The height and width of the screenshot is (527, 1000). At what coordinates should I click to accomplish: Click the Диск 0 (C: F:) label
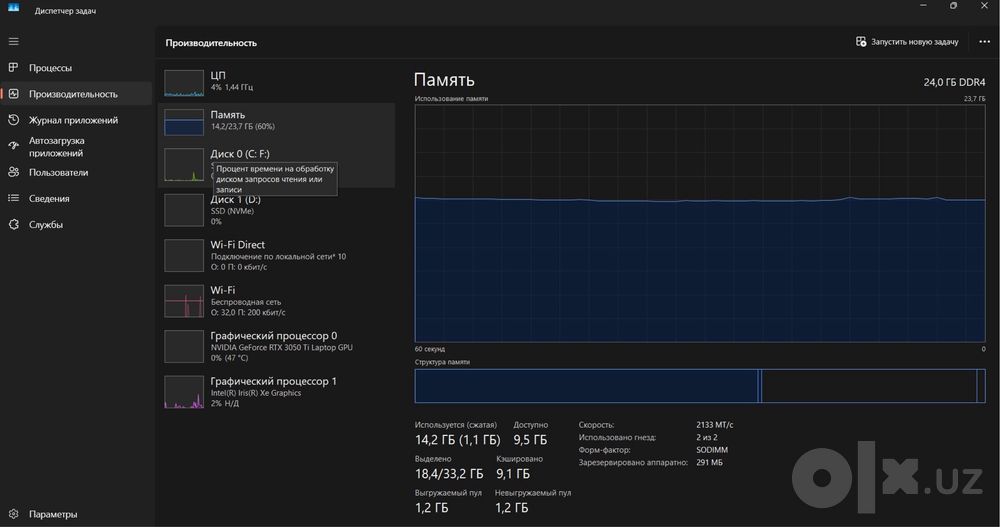coord(240,154)
